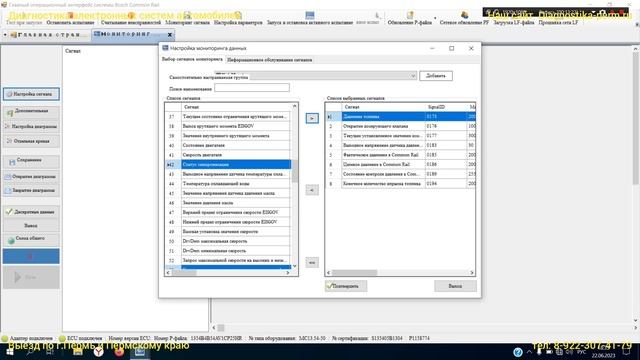Click the signal list scroll-up arrow

pos(295,106)
